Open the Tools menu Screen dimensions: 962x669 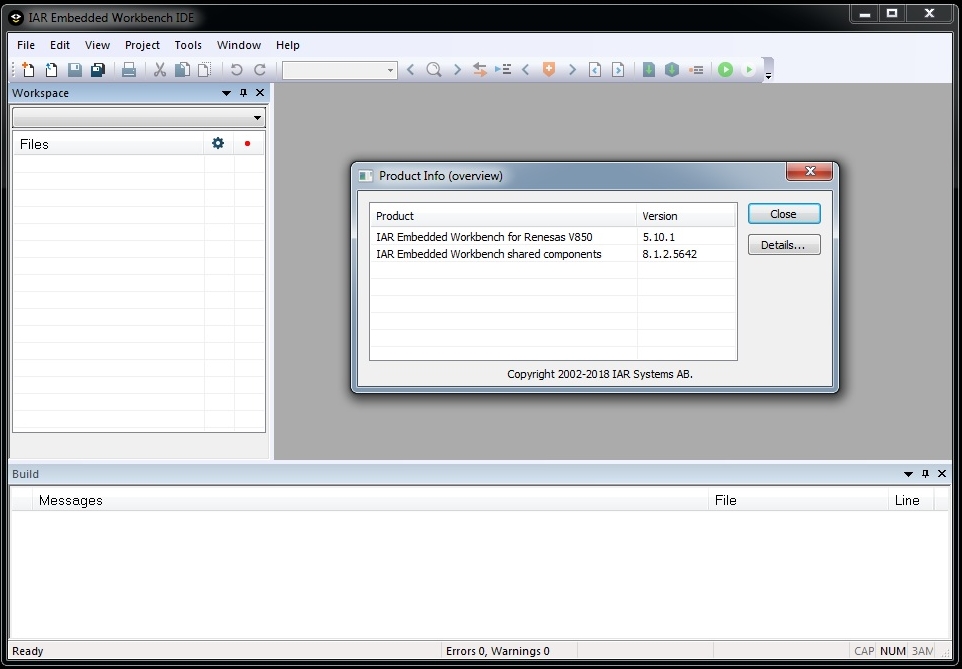point(188,45)
